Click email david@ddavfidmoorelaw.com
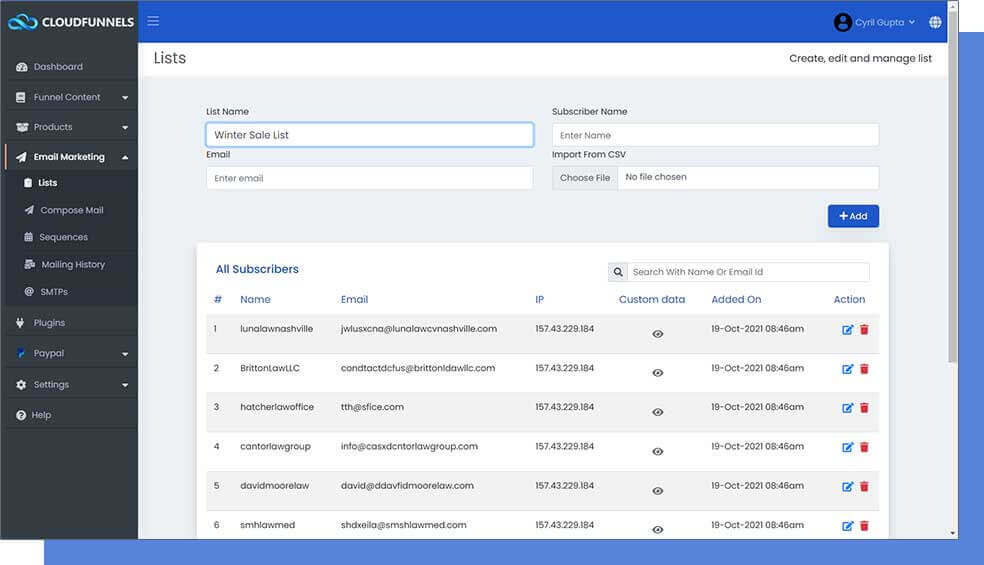984x565 pixels. coord(407,485)
